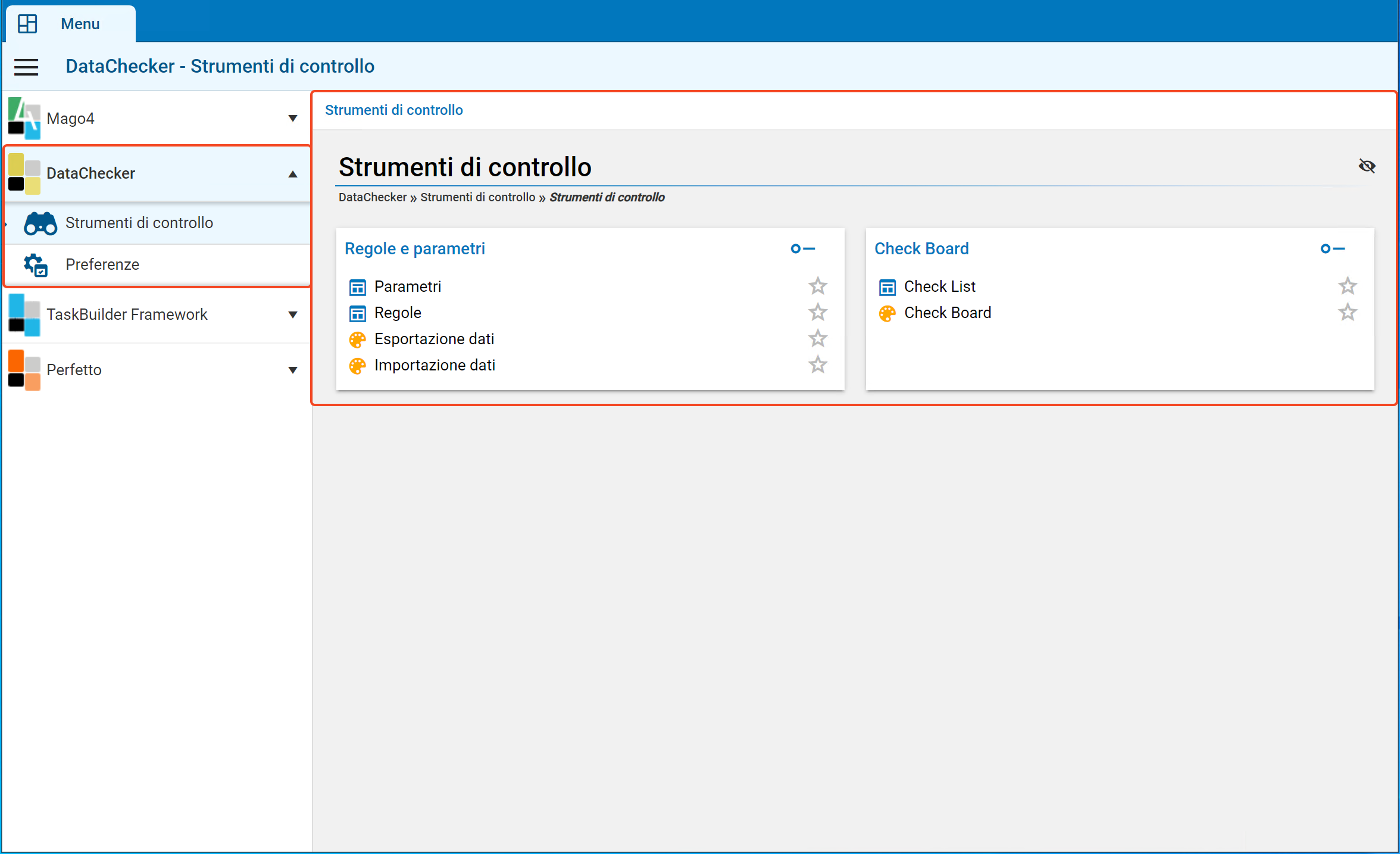The width and height of the screenshot is (1400, 854).
Task: Open Esportazione dati
Action: pos(435,339)
